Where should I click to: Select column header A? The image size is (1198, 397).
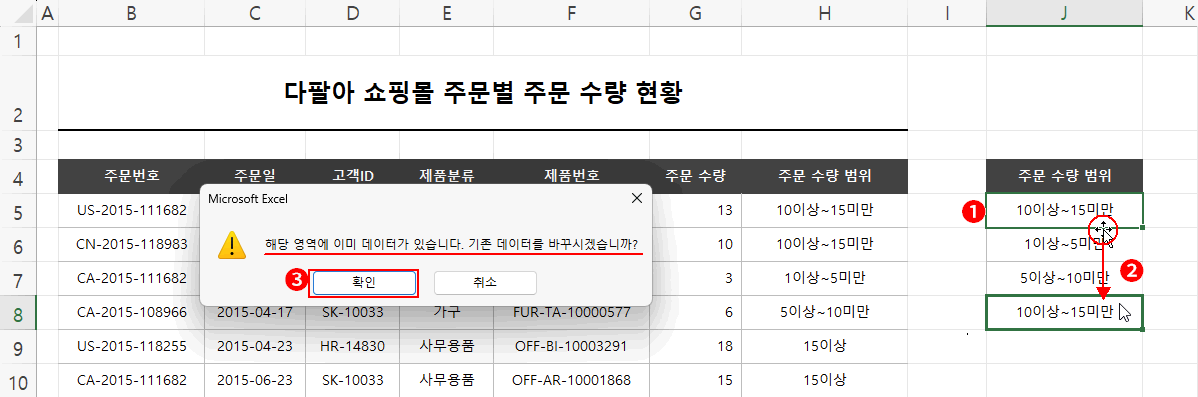point(47,13)
